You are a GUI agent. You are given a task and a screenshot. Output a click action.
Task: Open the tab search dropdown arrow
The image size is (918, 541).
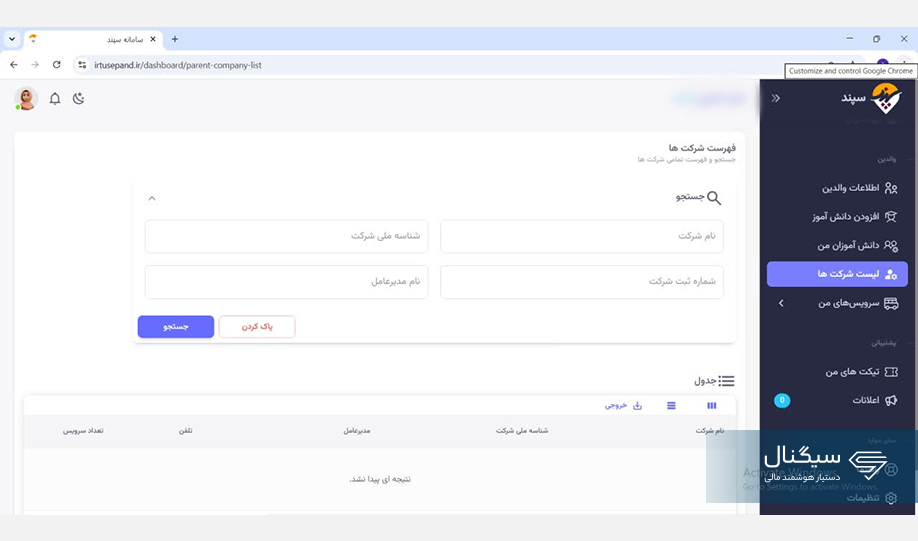pos(12,39)
